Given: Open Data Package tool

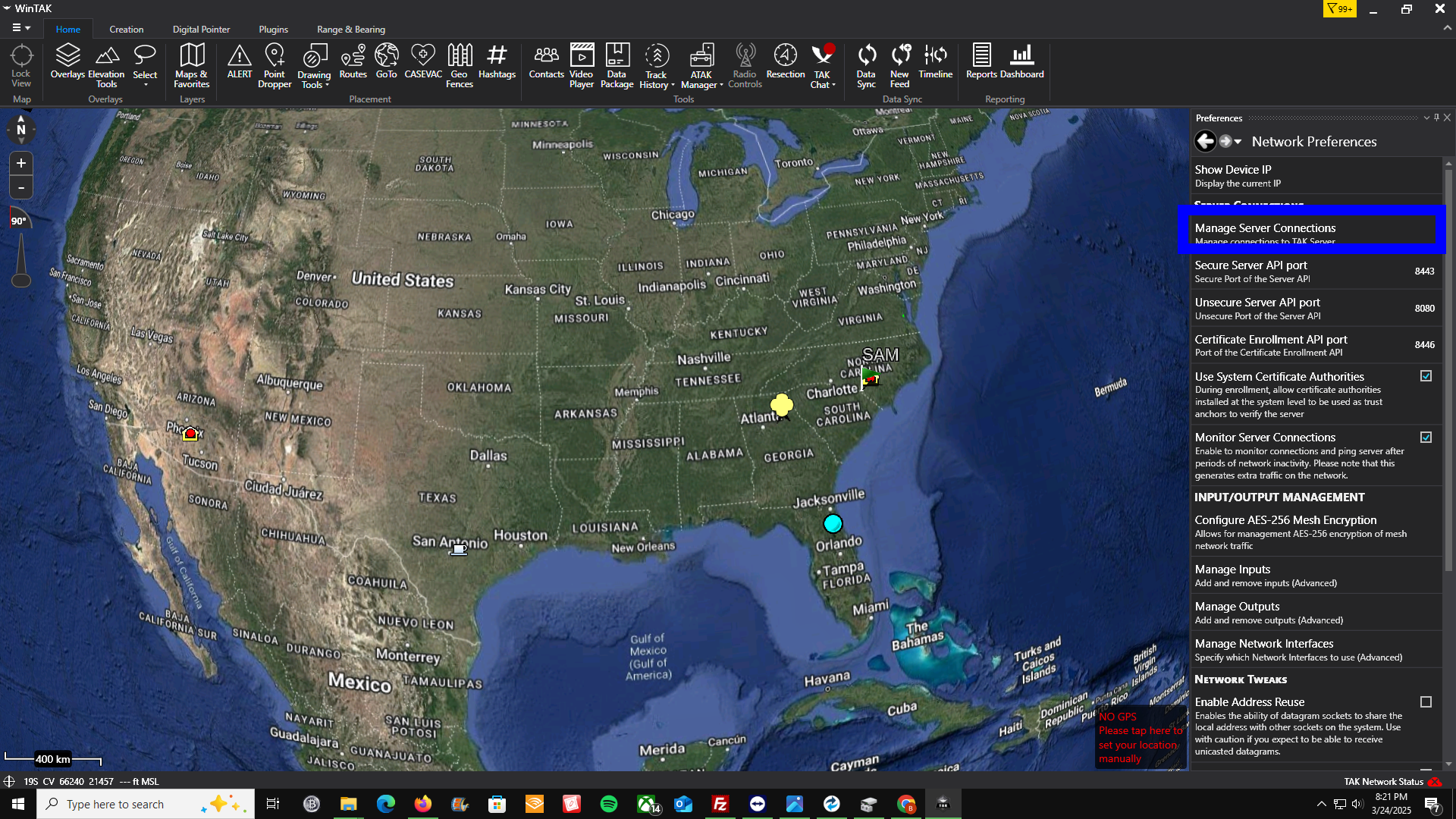Looking at the screenshot, I should click(x=617, y=66).
